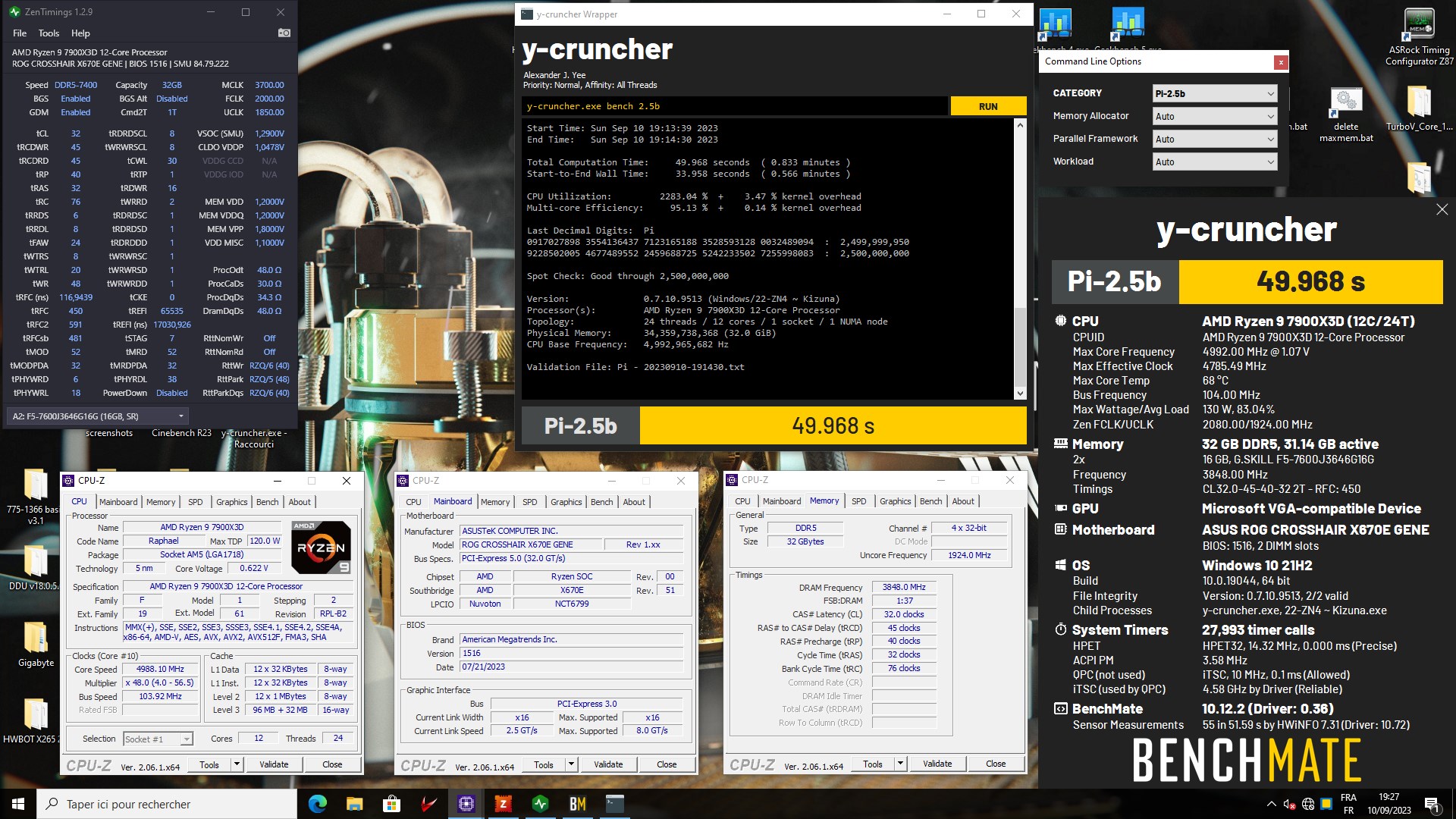The height and width of the screenshot is (819, 1456).
Task: Close the BenchMate result panel X
Action: pos(1442,209)
